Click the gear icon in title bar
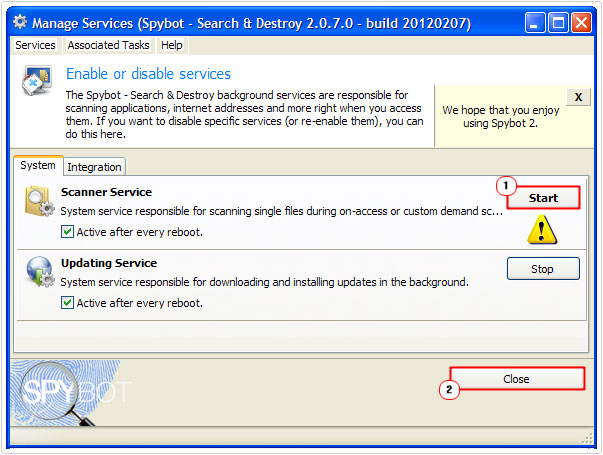The image size is (603, 455). click(20, 22)
